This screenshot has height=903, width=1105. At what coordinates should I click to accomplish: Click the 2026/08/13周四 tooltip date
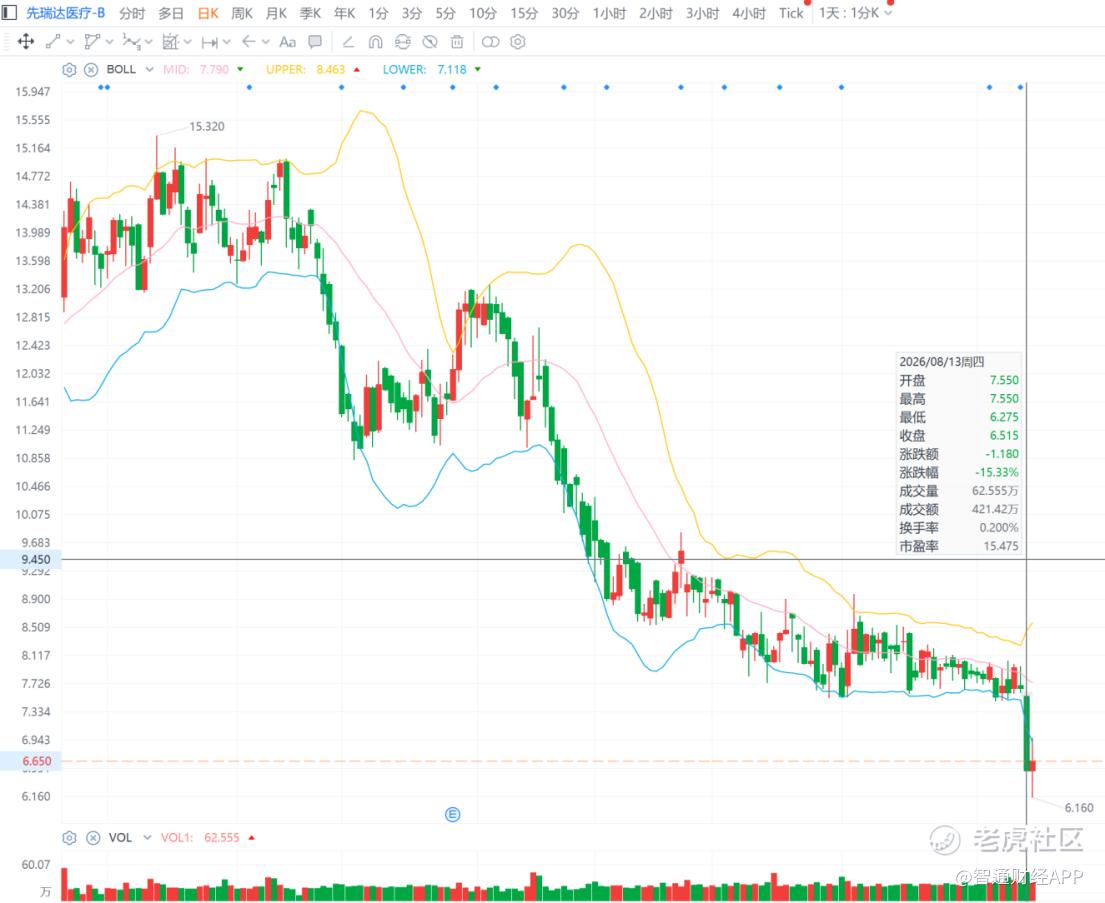click(x=942, y=362)
